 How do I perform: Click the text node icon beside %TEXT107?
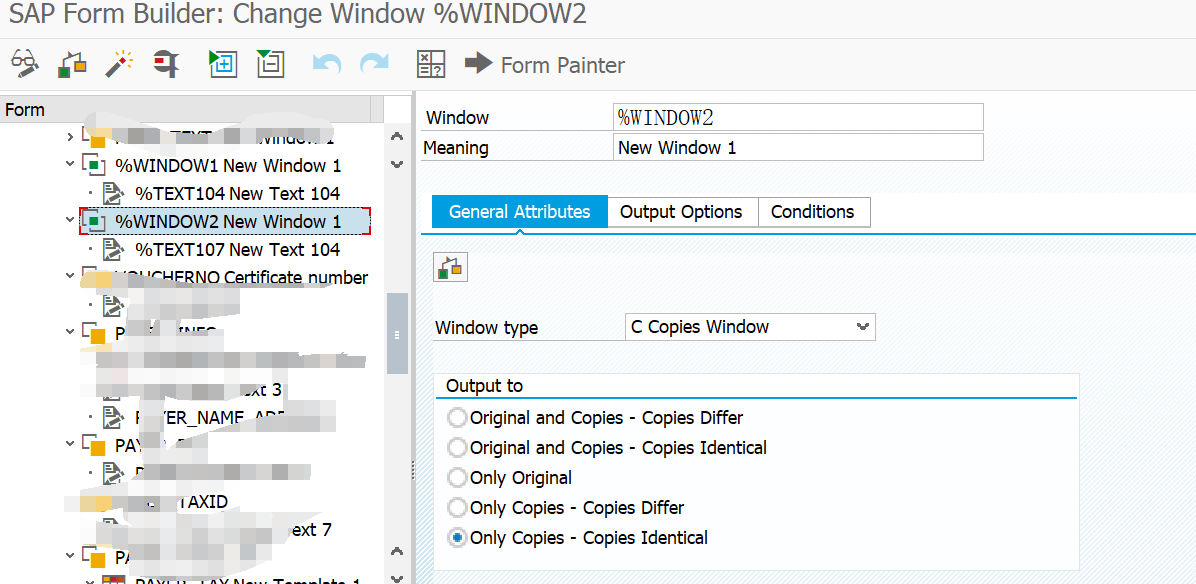pyautogui.click(x=114, y=249)
